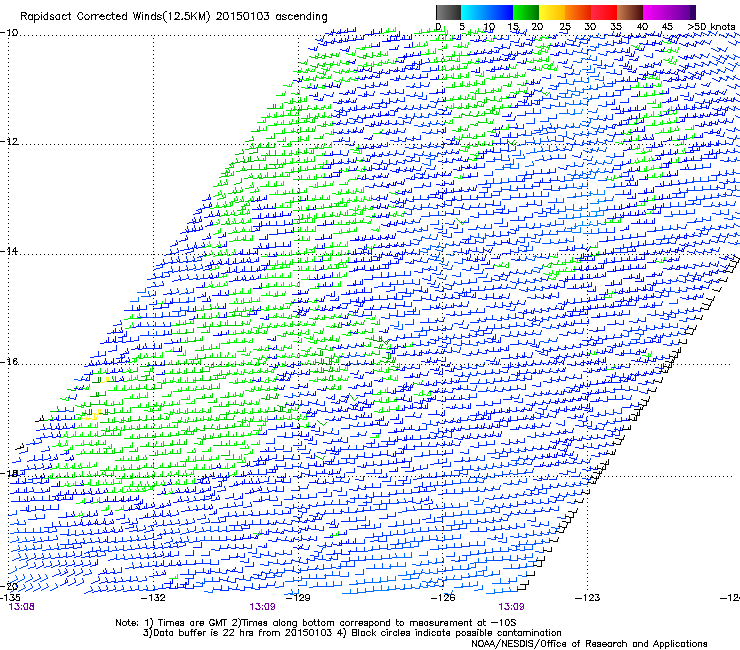
Task: Click the brown 35-40 knots legend swatch
Action: coord(630,12)
